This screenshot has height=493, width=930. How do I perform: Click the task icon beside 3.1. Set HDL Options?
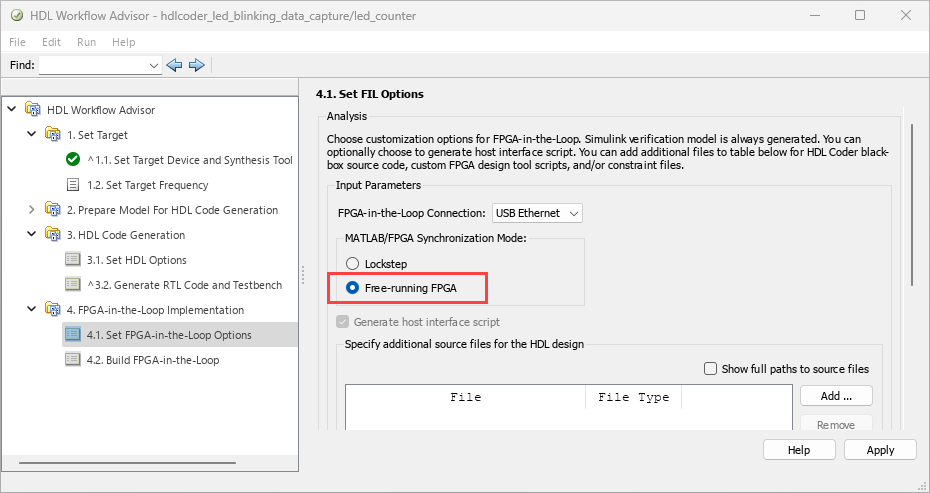tap(72, 259)
